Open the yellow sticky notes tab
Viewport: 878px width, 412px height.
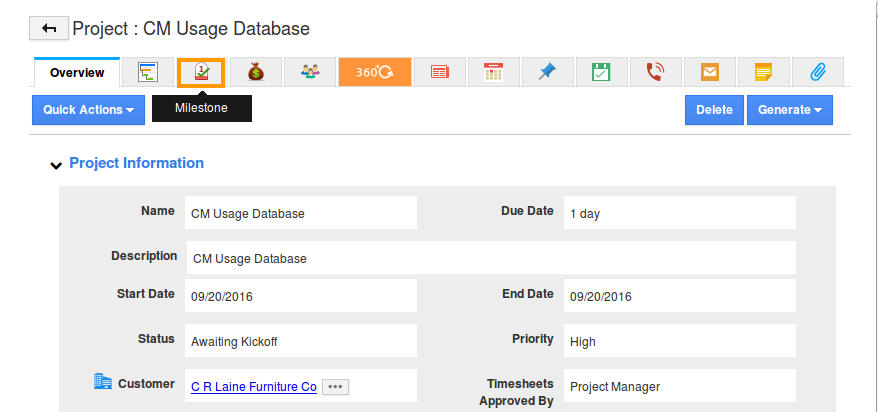click(x=764, y=72)
